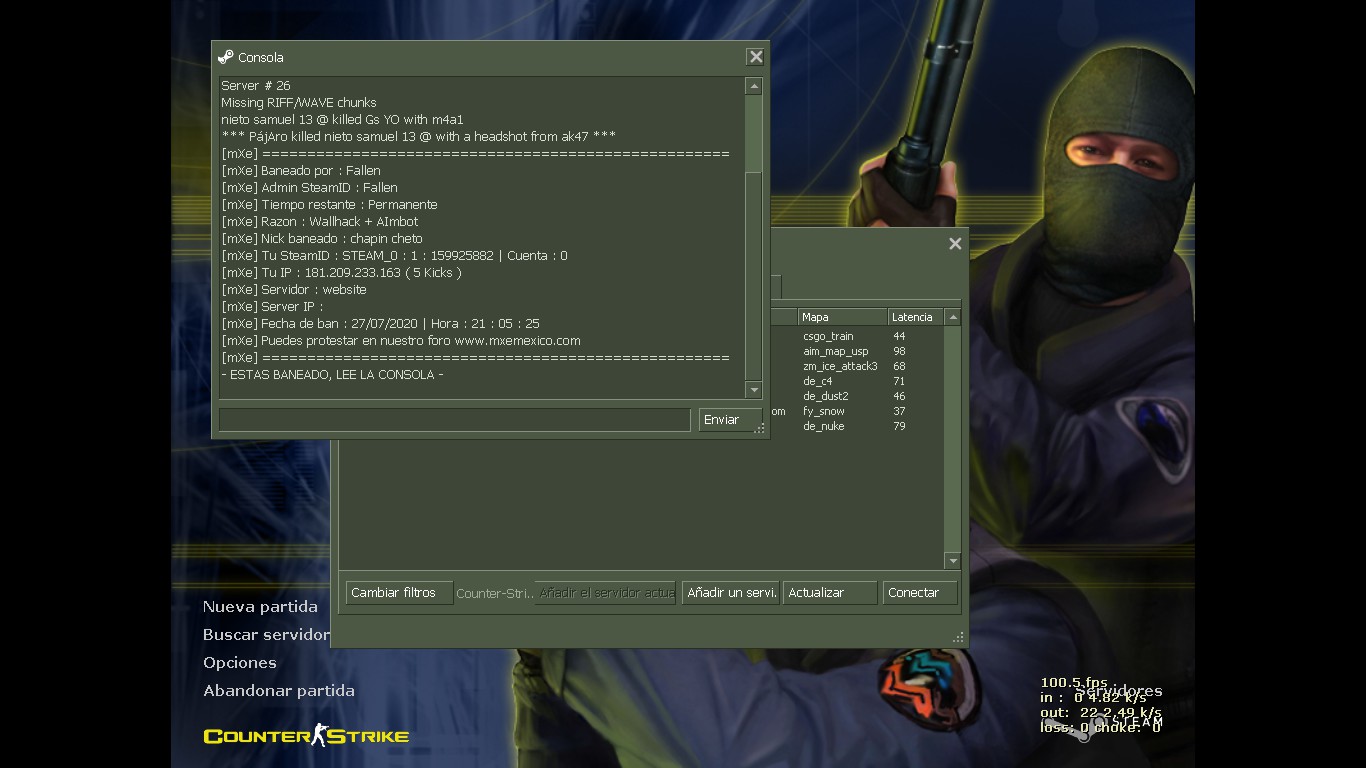Image resolution: width=1366 pixels, height=768 pixels.
Task: Click console line with Fecha de ban
Action: click(380, 324)
